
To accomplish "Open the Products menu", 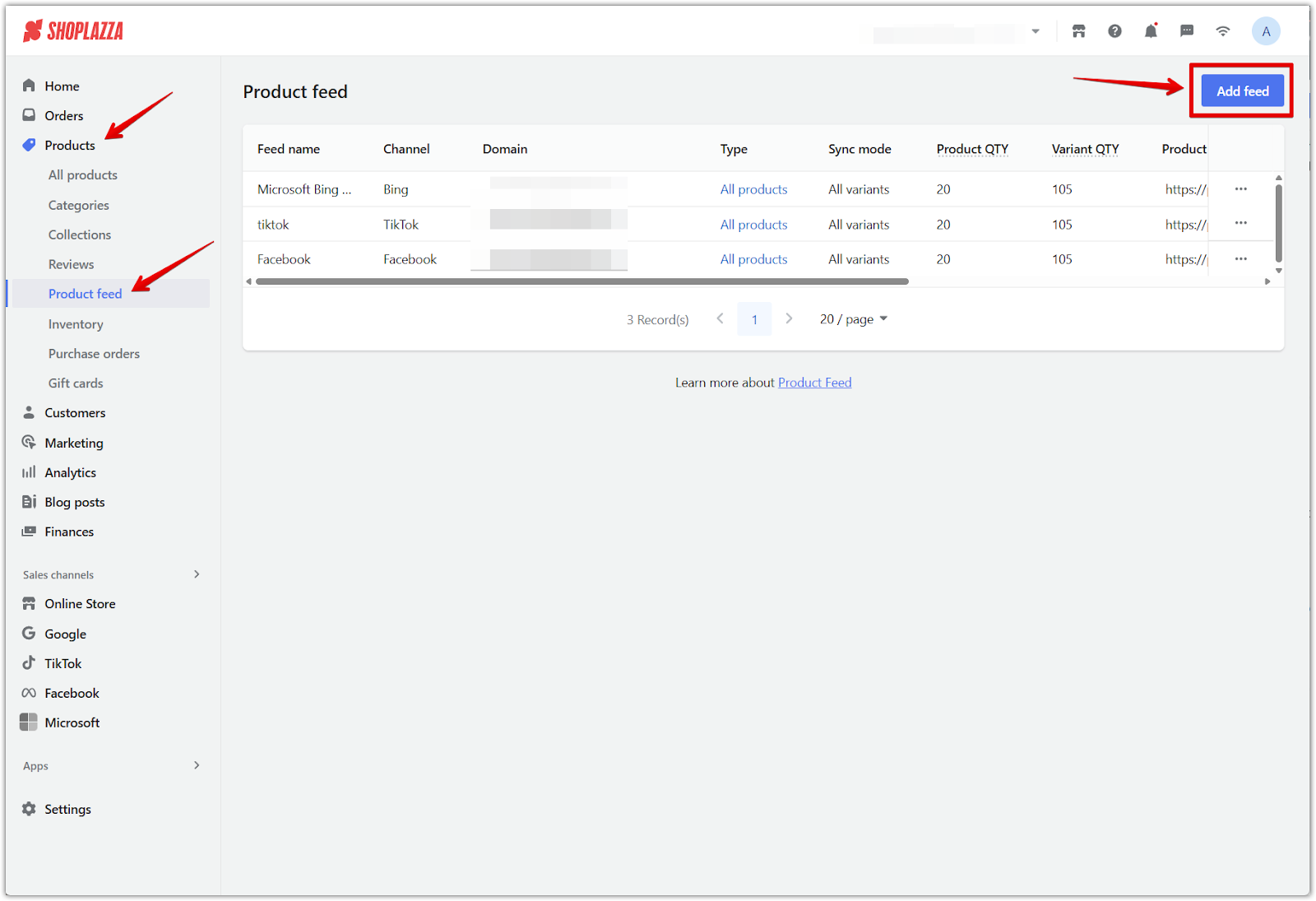I will [69, 145].
